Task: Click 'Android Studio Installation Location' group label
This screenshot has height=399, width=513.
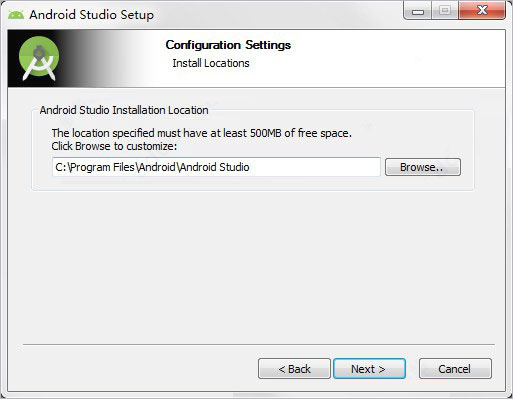Action: pos(124,110)
